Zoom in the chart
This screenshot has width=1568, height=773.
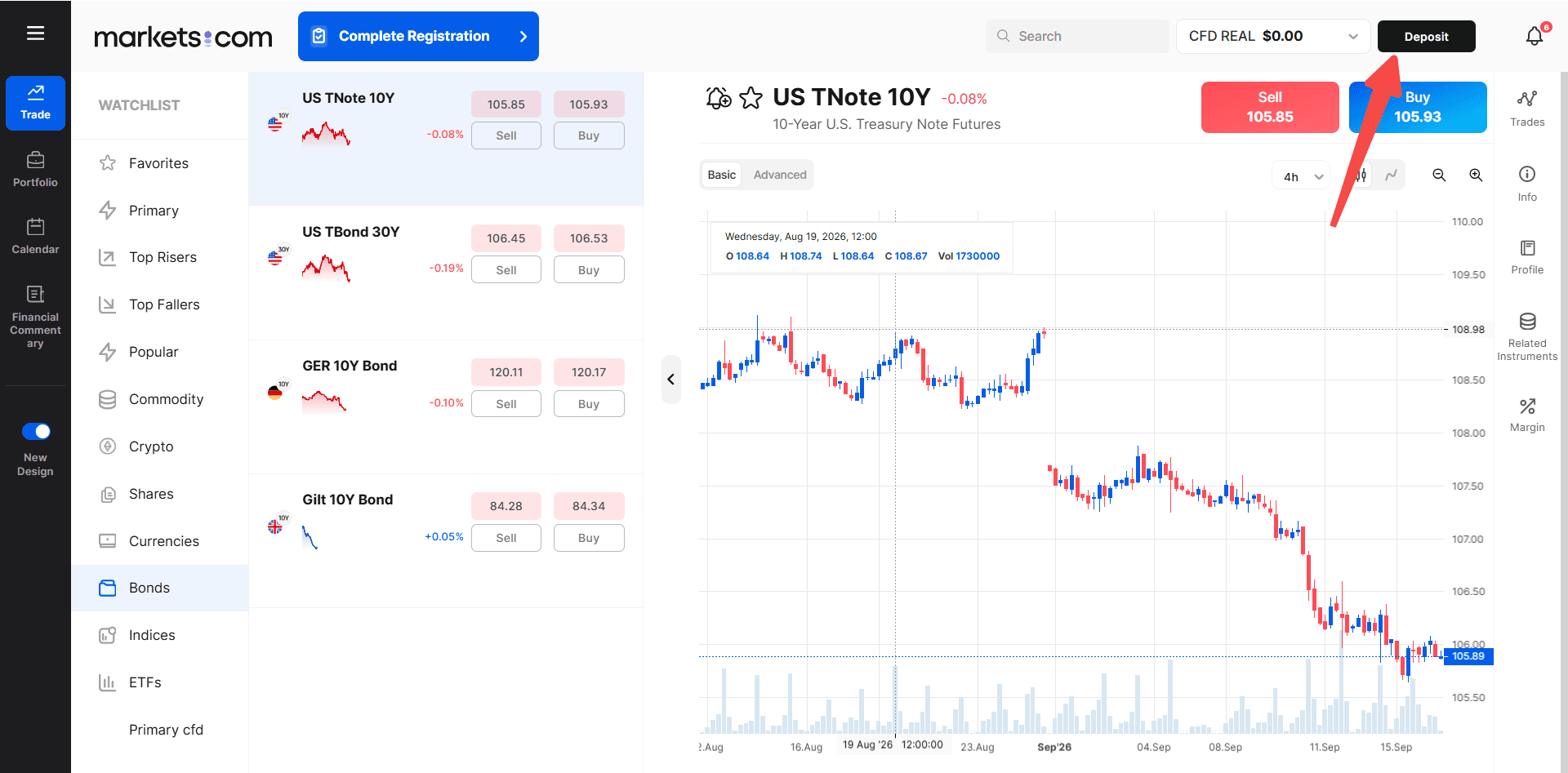click(1476, 175)
